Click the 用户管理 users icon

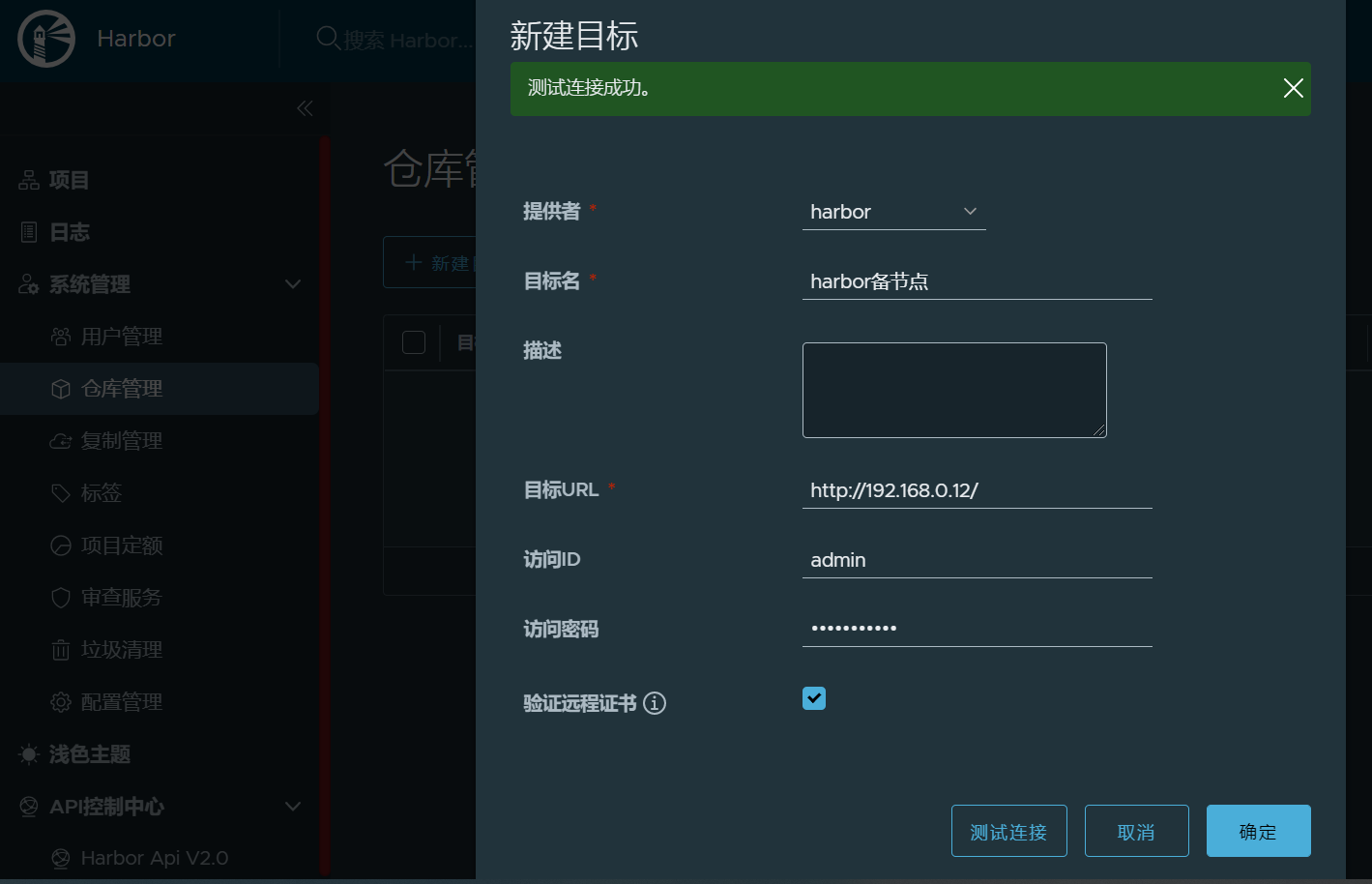click(61, 337)
